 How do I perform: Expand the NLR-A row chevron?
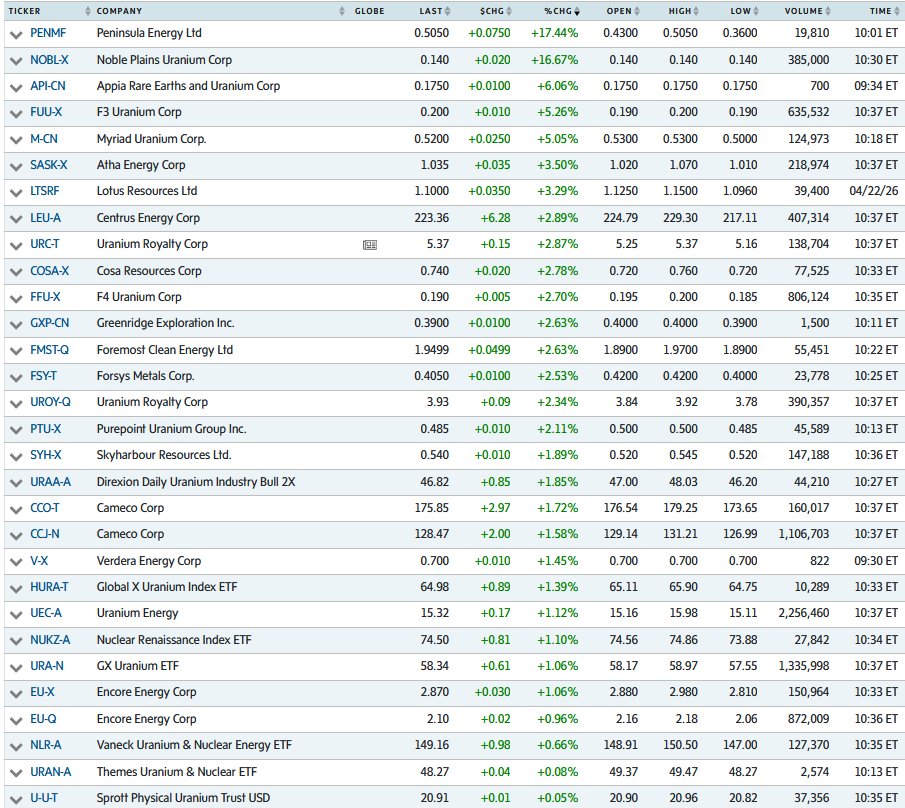16,747
